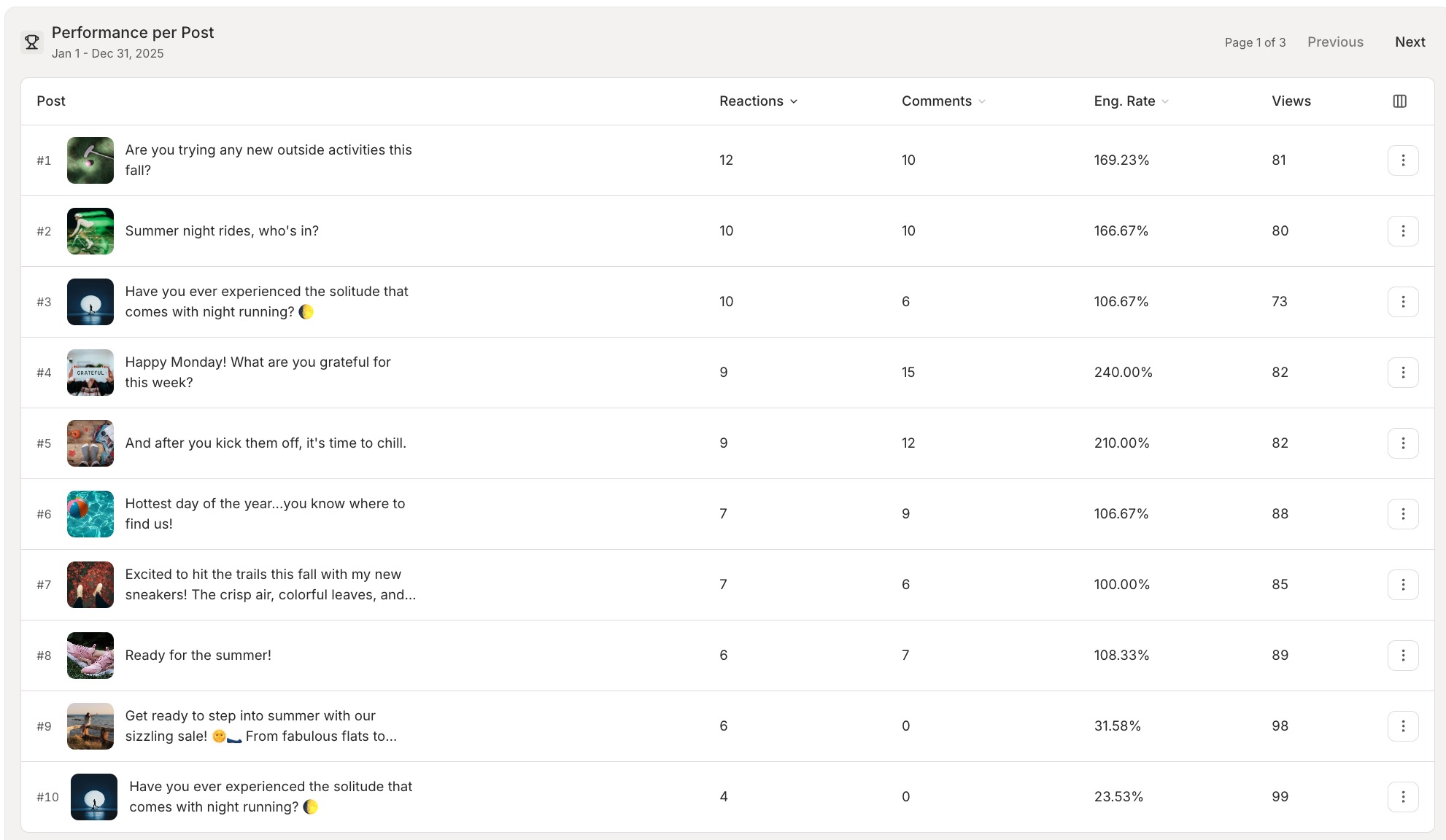Click the kebab menu next to the Happy Monday post
Image resolution: width=1446 pixels, height=840 pixels.
[1403, 372]
